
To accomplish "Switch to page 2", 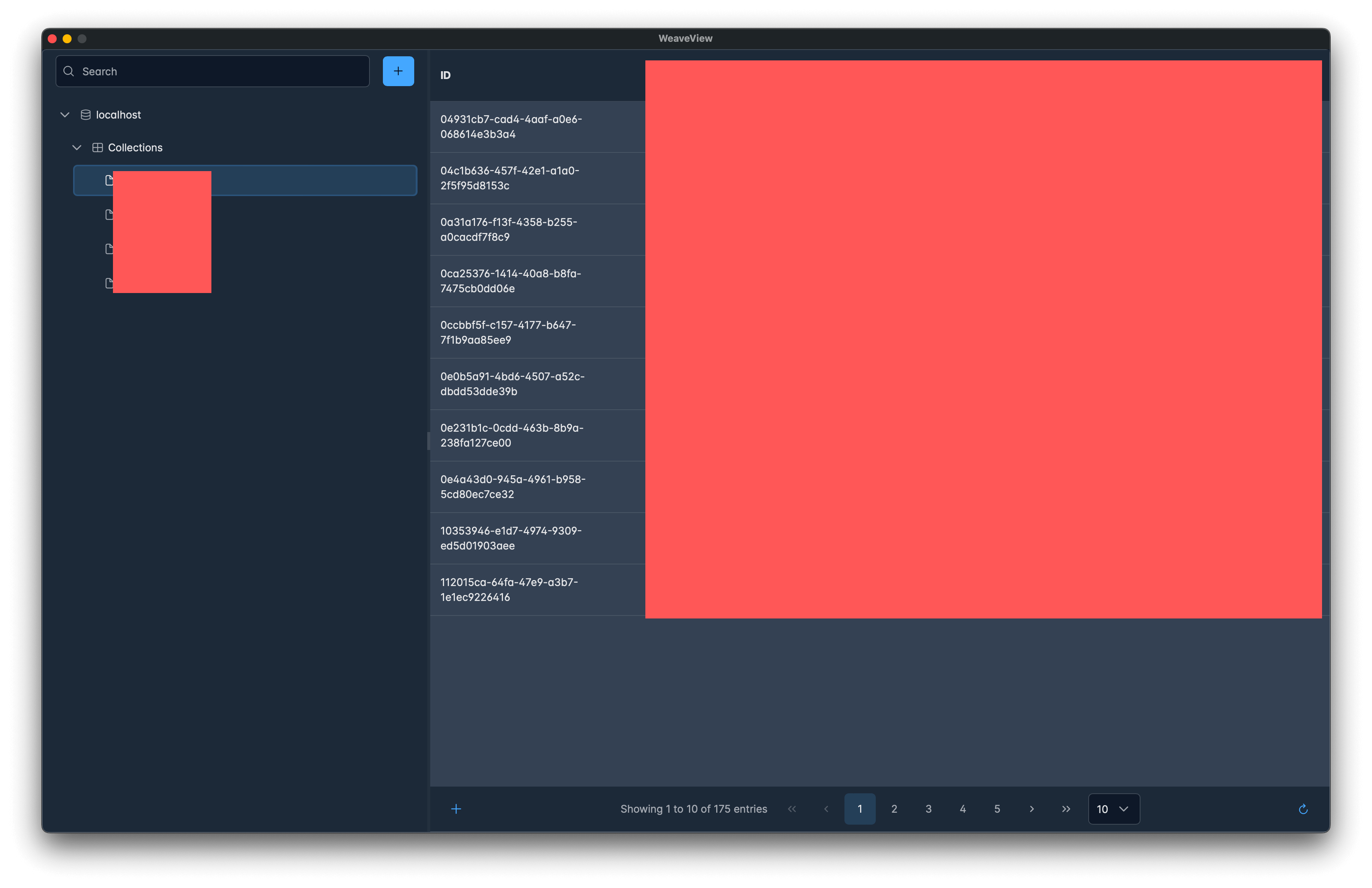I will [x=894, y=809].
